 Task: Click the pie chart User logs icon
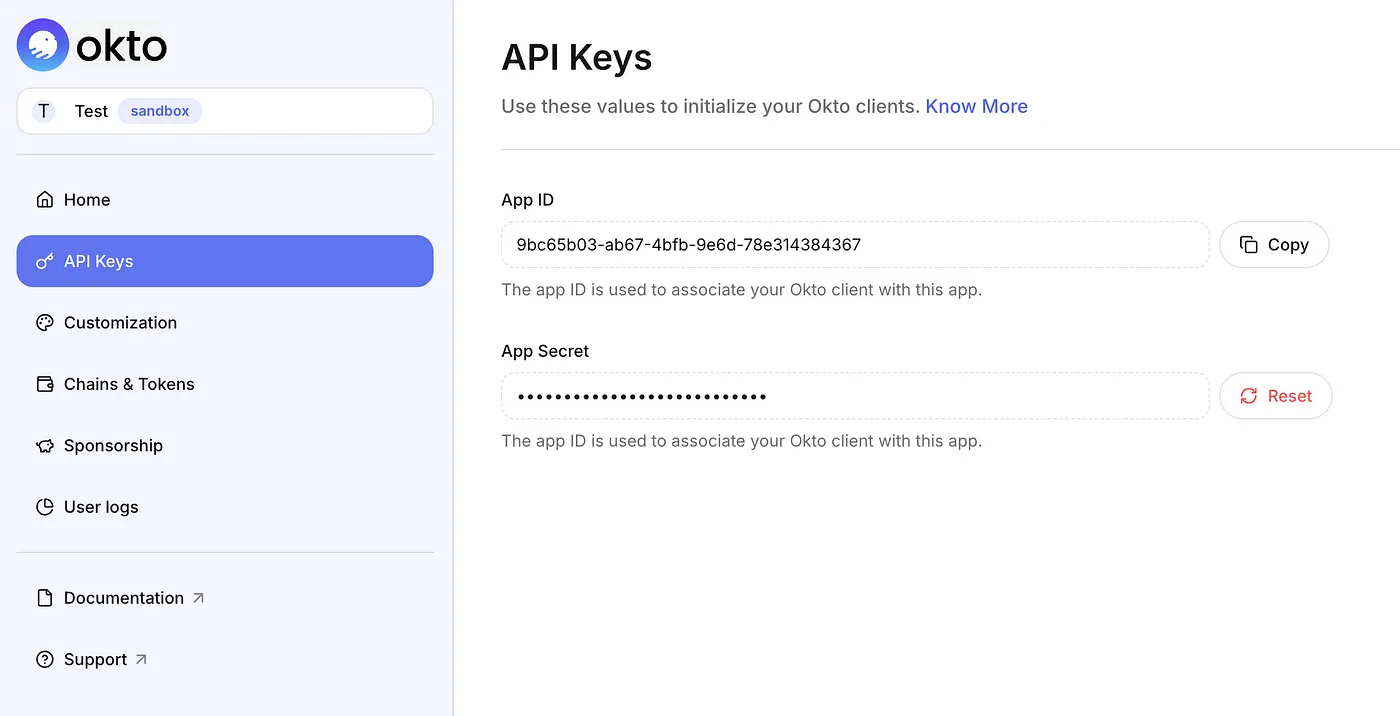pyautogui.click(x=45, y=507)
